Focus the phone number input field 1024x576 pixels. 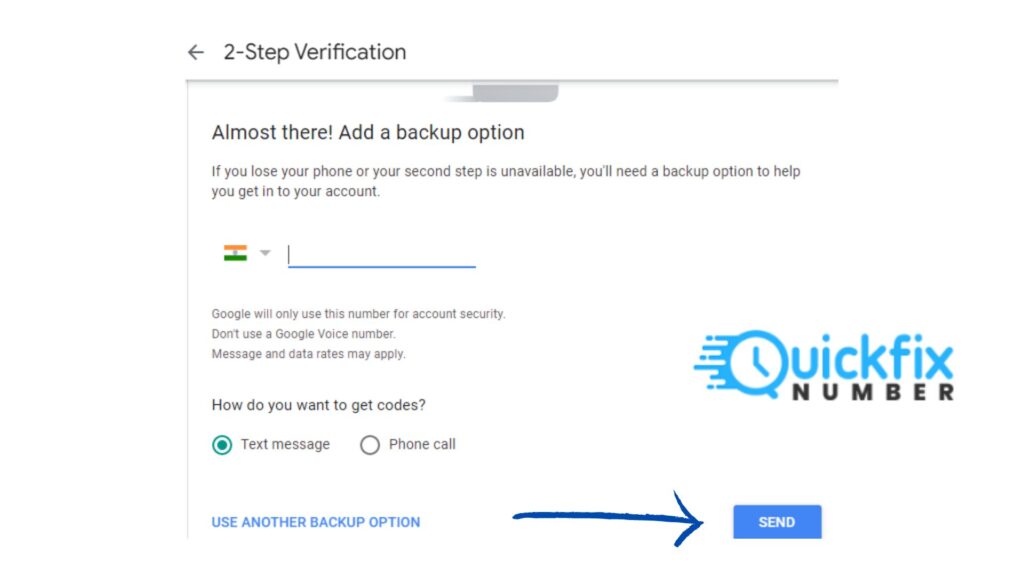(381, 255)
